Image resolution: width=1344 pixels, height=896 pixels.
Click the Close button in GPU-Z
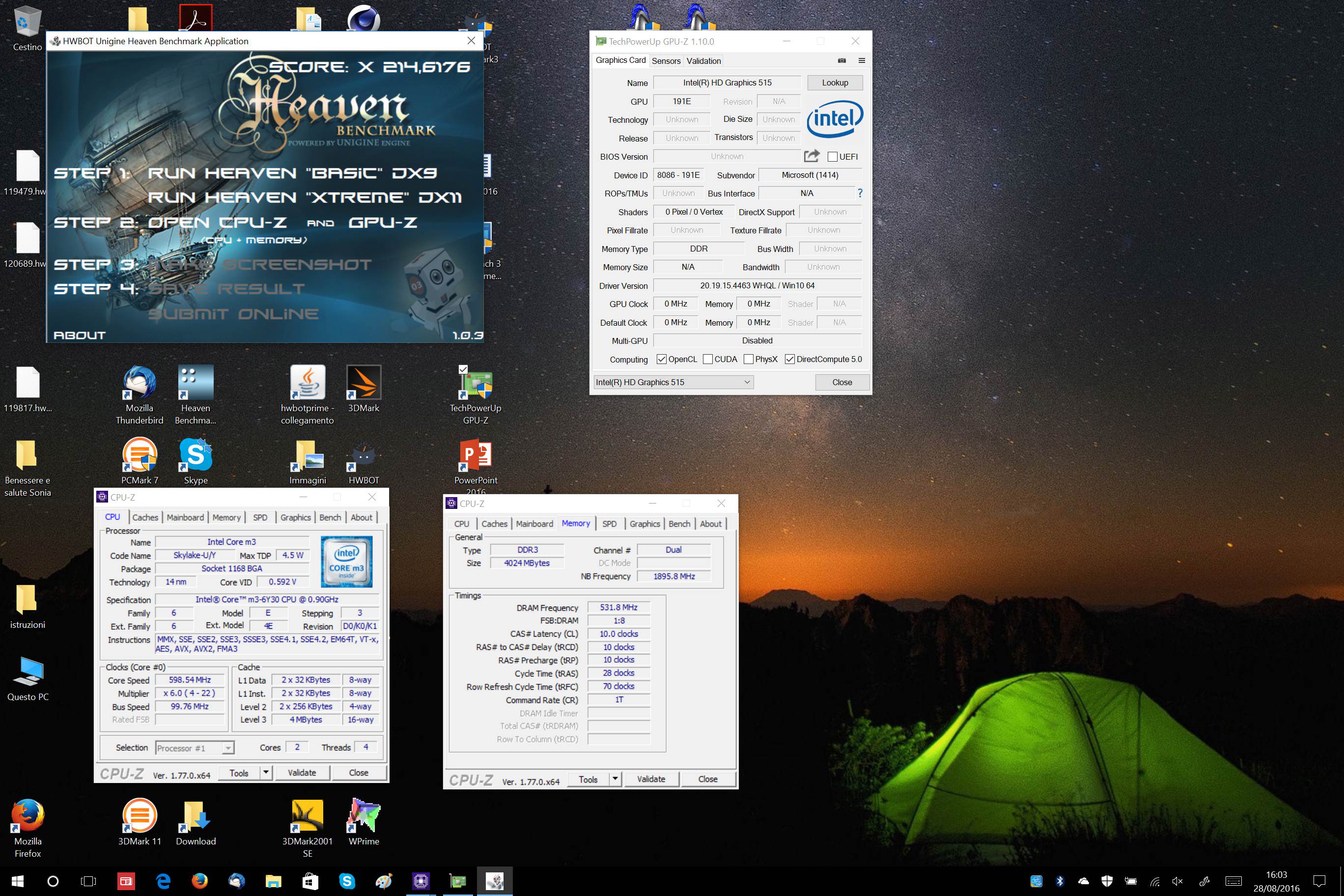tap(841, 382)
